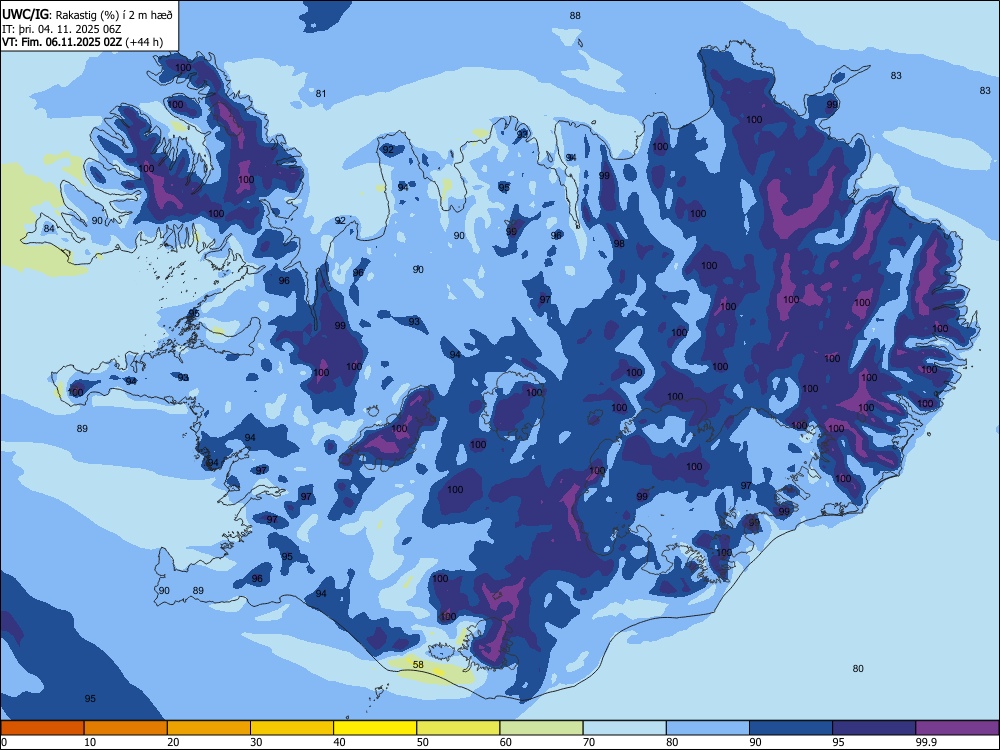Click legend label 50

pyautogui.click(x=423, y=742)
